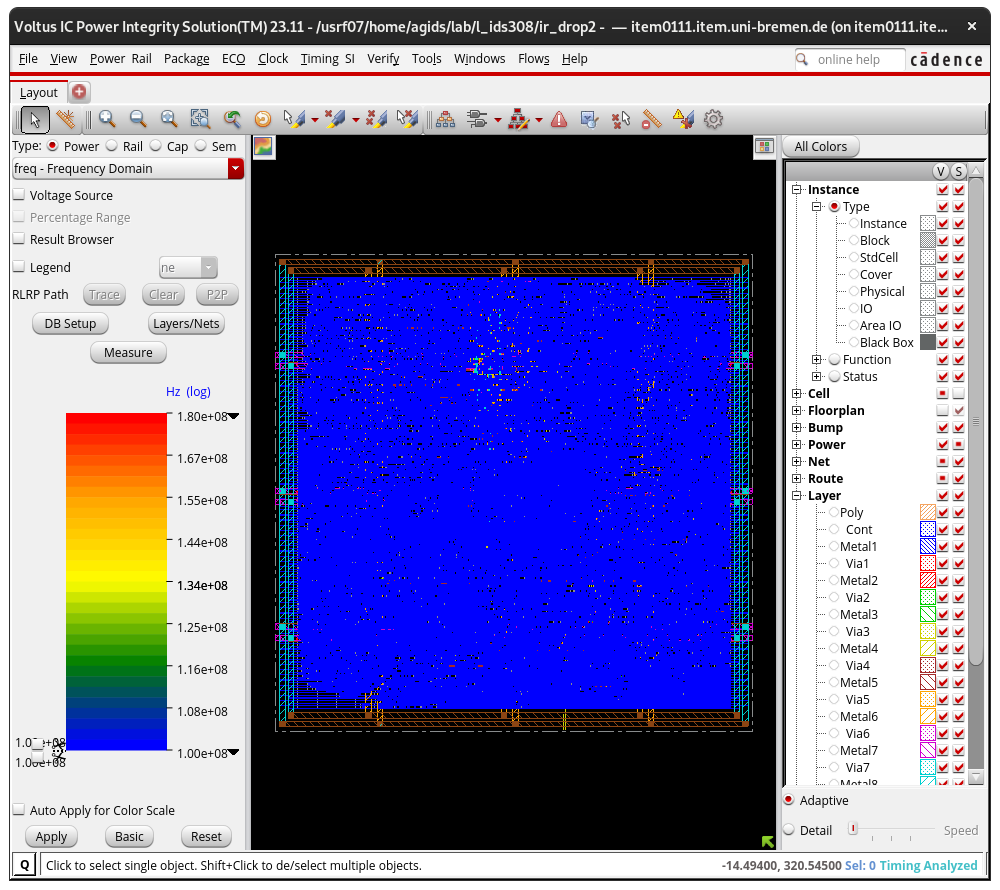Activate the ruler measurement tool
The height and width of the screenshot is (890, 1000).
coord(66,119)
